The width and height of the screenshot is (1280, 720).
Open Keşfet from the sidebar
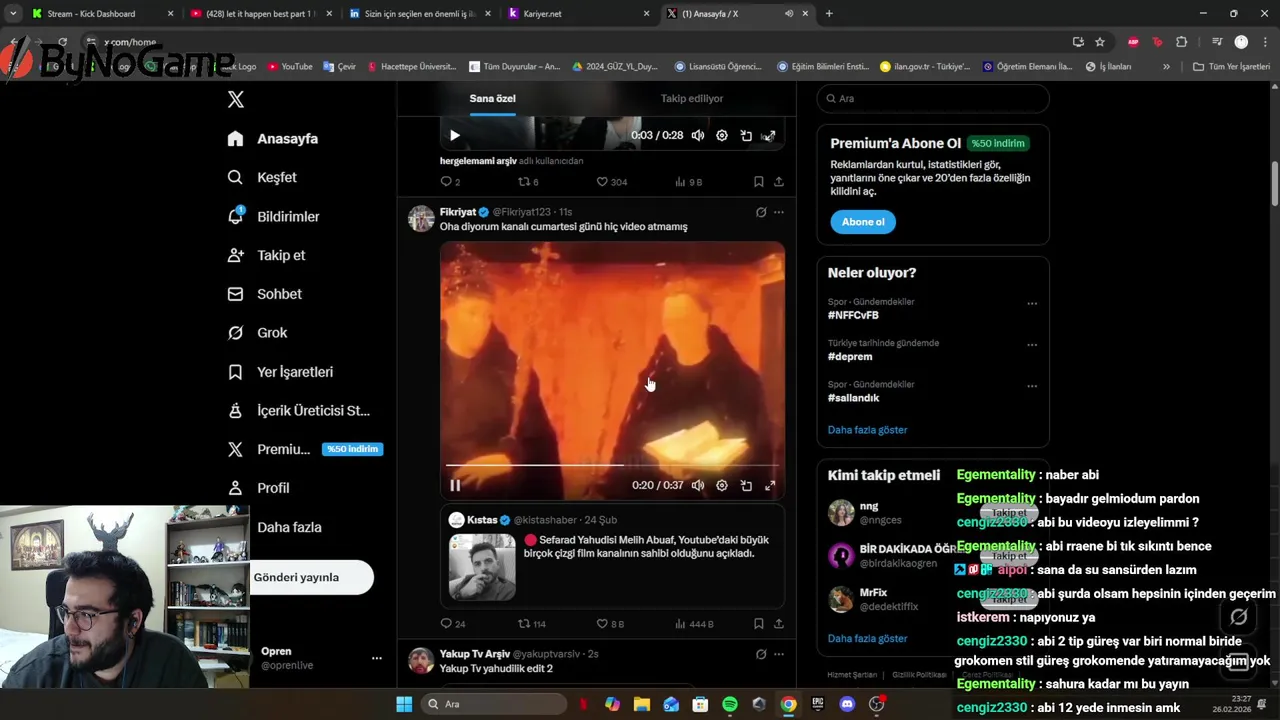pos(262,177)
